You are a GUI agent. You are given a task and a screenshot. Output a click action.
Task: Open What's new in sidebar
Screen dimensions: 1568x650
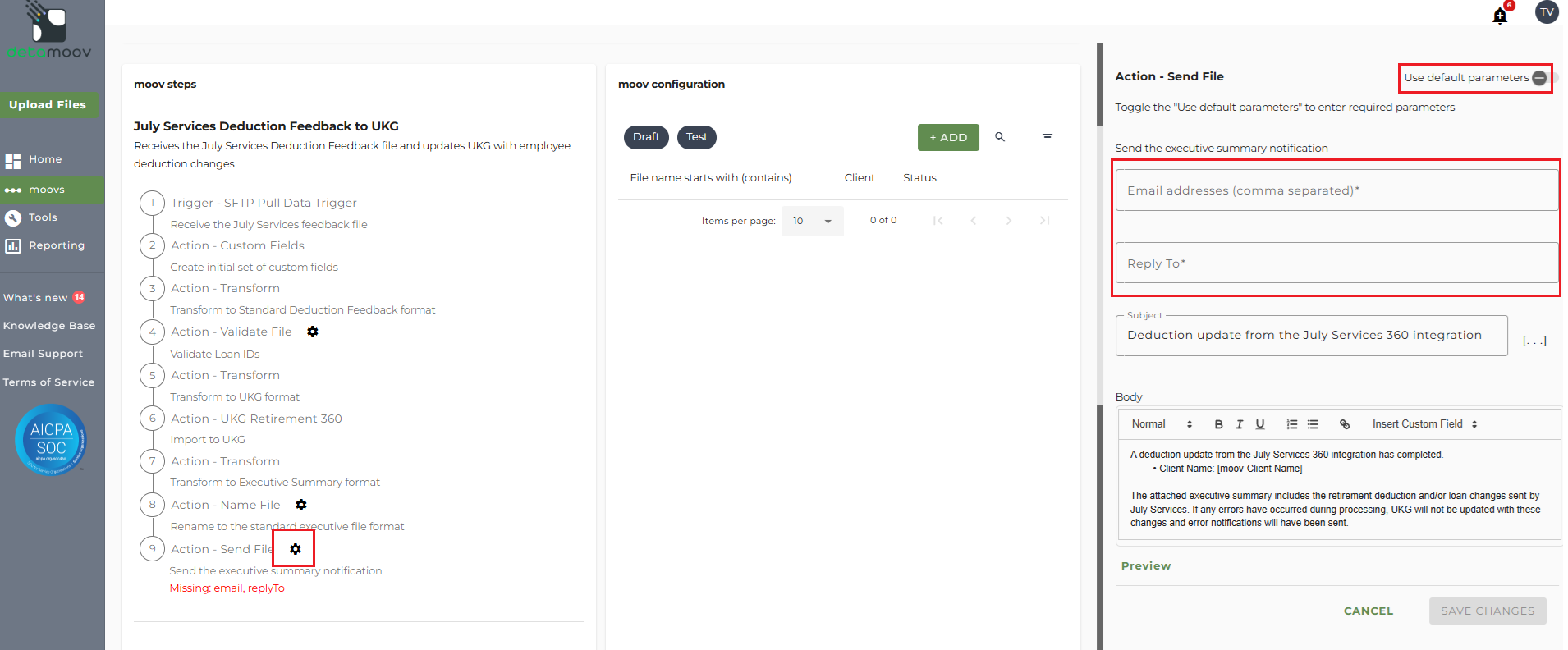[x=35, y=298]
